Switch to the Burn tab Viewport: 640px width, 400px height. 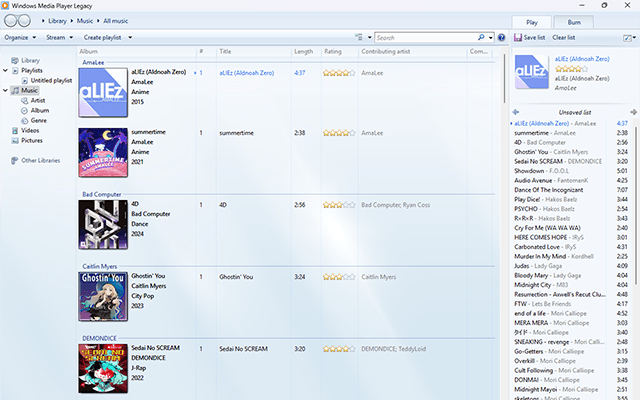tap(573, 22)
